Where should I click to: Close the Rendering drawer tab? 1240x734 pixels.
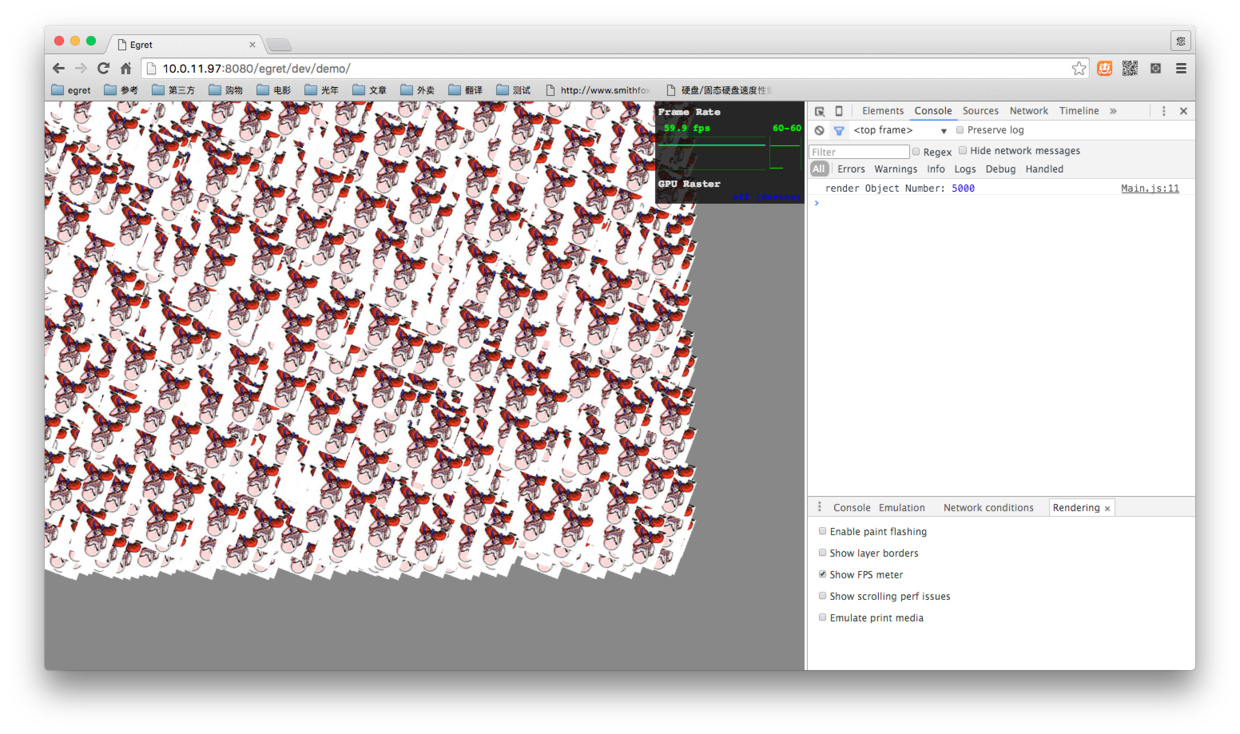(1107, 508)
